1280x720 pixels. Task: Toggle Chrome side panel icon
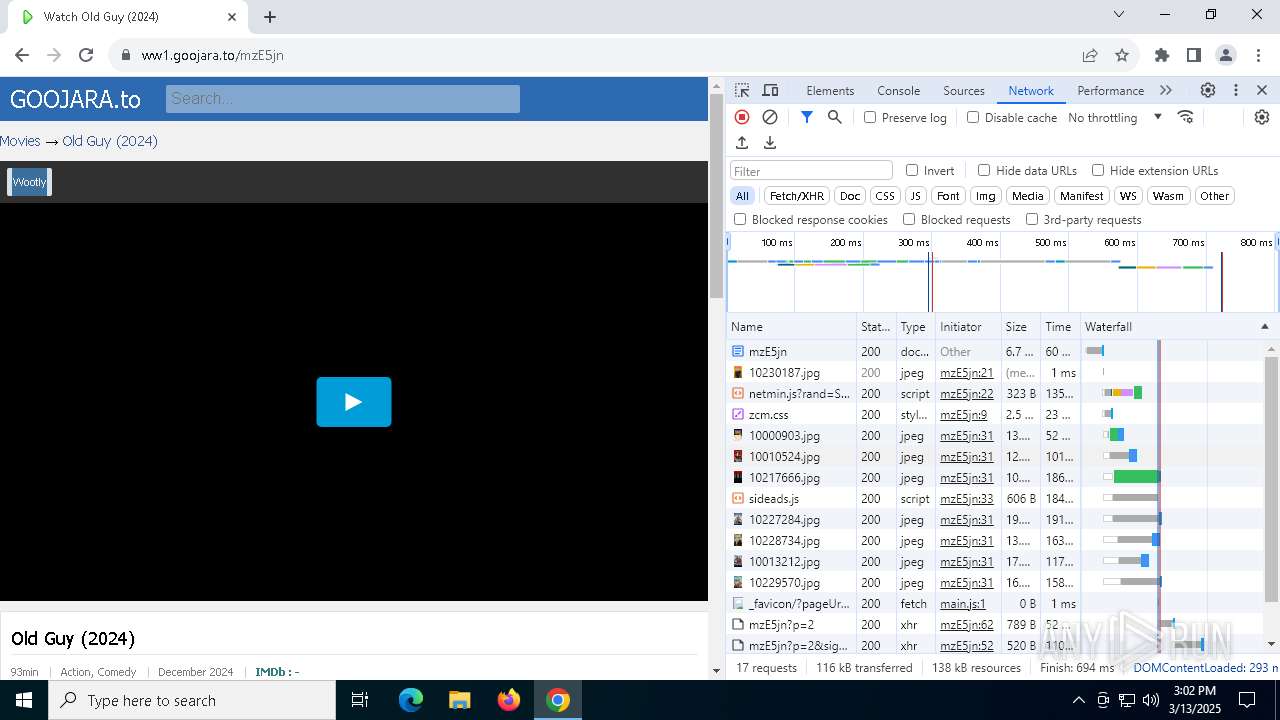click(x=1194, y=55)
